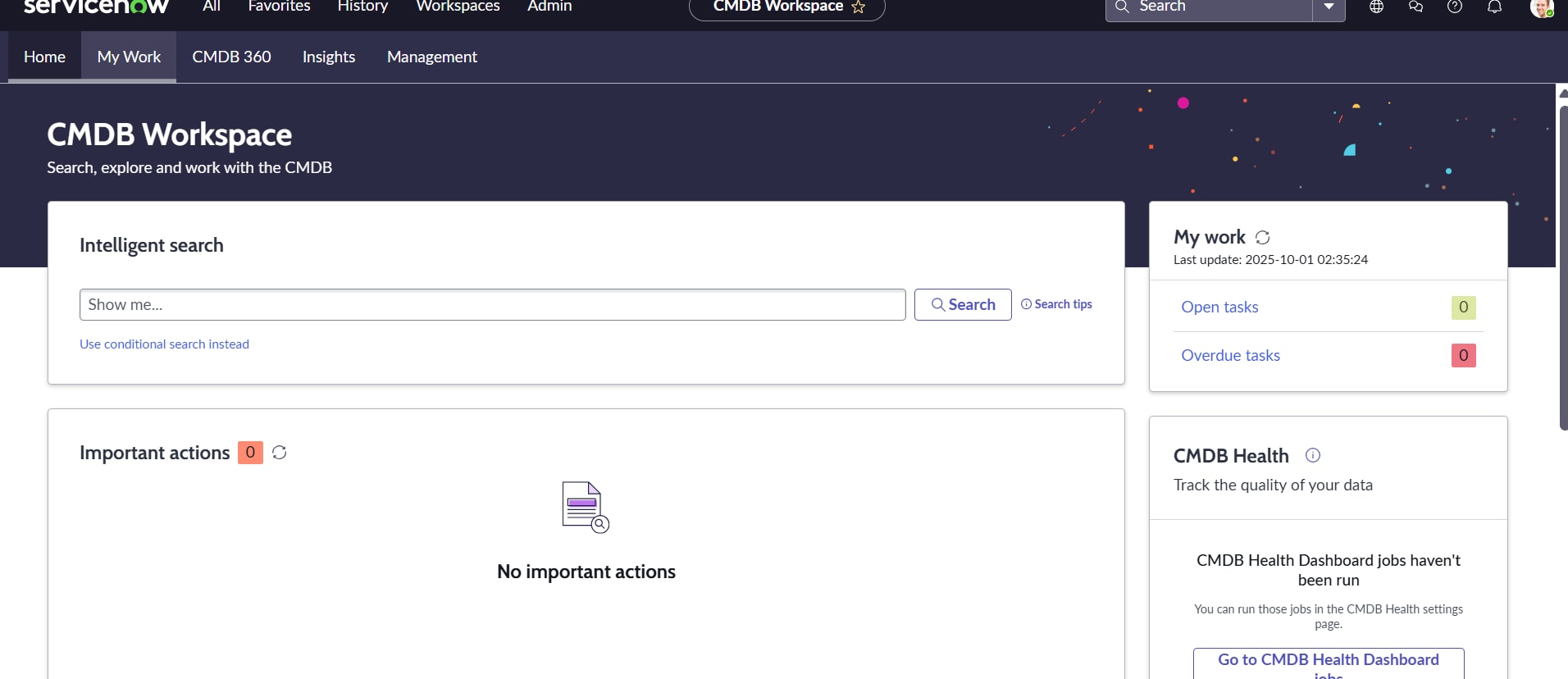Screen dimensions: 1568x679
Task: Open the help question mark icon
Action: (1455, 7)
